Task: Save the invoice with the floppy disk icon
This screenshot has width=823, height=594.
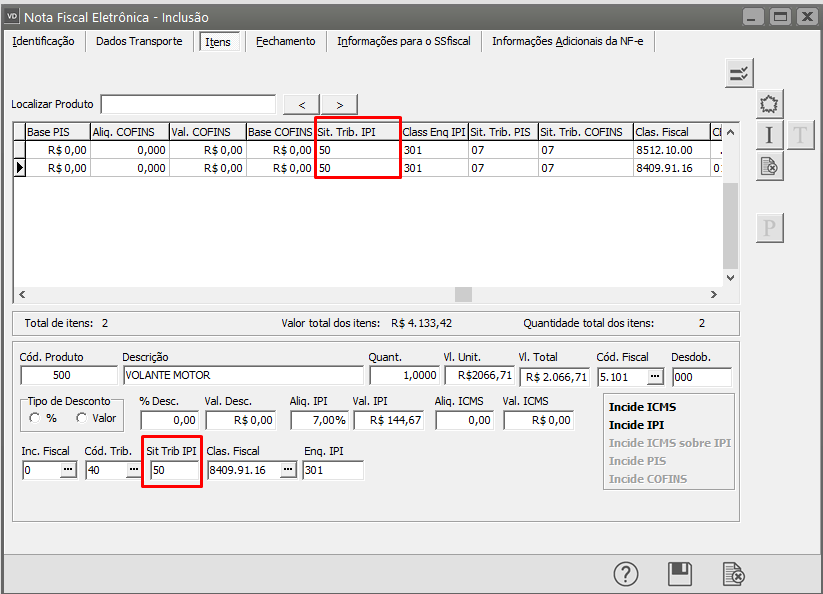Action: coord(680,574)
